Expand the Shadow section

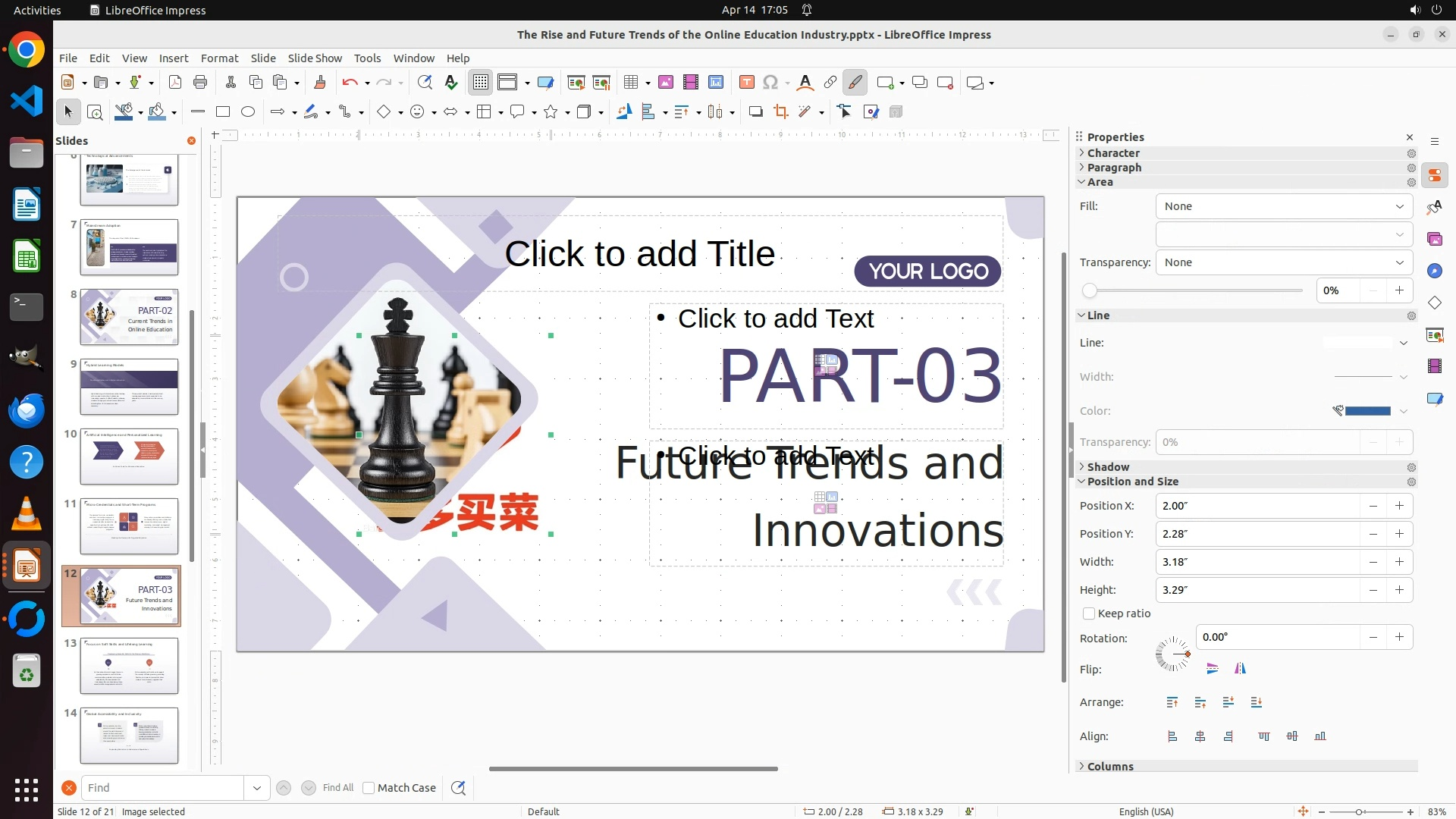pyautogui.click(x=1108, y=467)
